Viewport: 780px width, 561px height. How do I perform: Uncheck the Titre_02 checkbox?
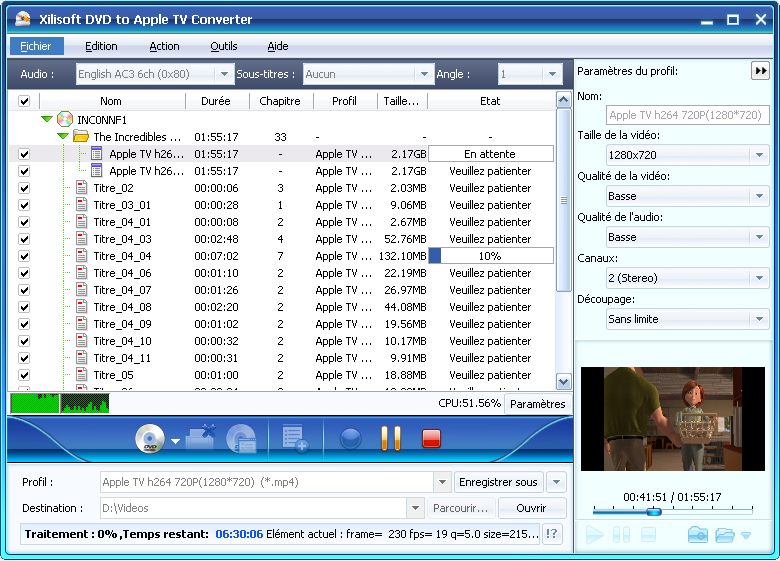click(x=24, y=188)
